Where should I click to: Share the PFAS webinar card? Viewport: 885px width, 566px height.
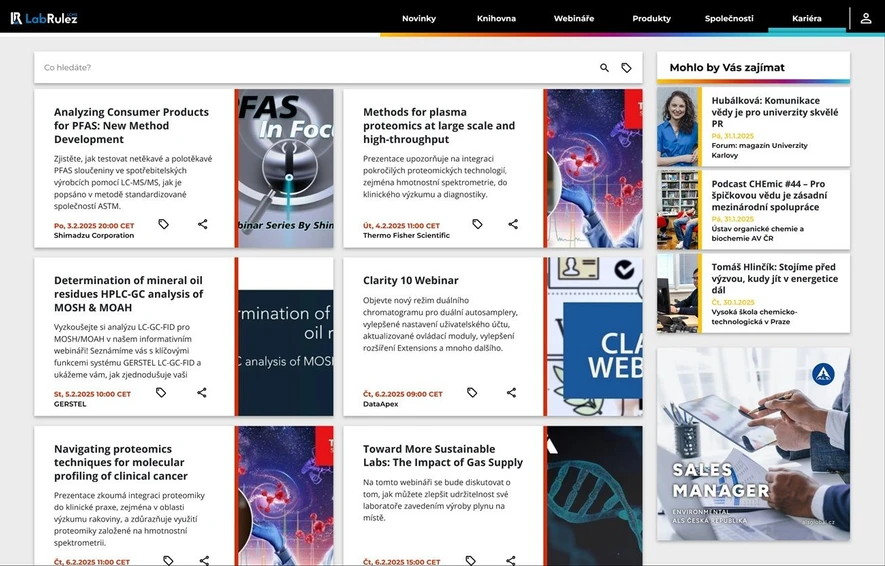click(x=203, y=224)
